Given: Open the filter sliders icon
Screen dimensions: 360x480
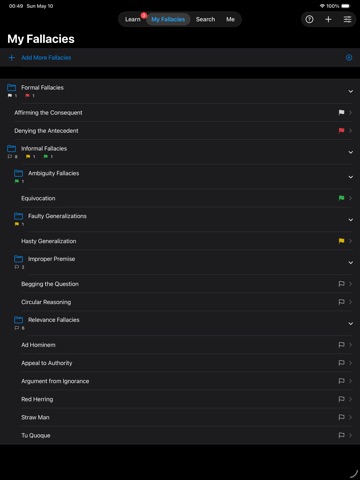Looking at the screenshot, I should click(x=347, y=19).
